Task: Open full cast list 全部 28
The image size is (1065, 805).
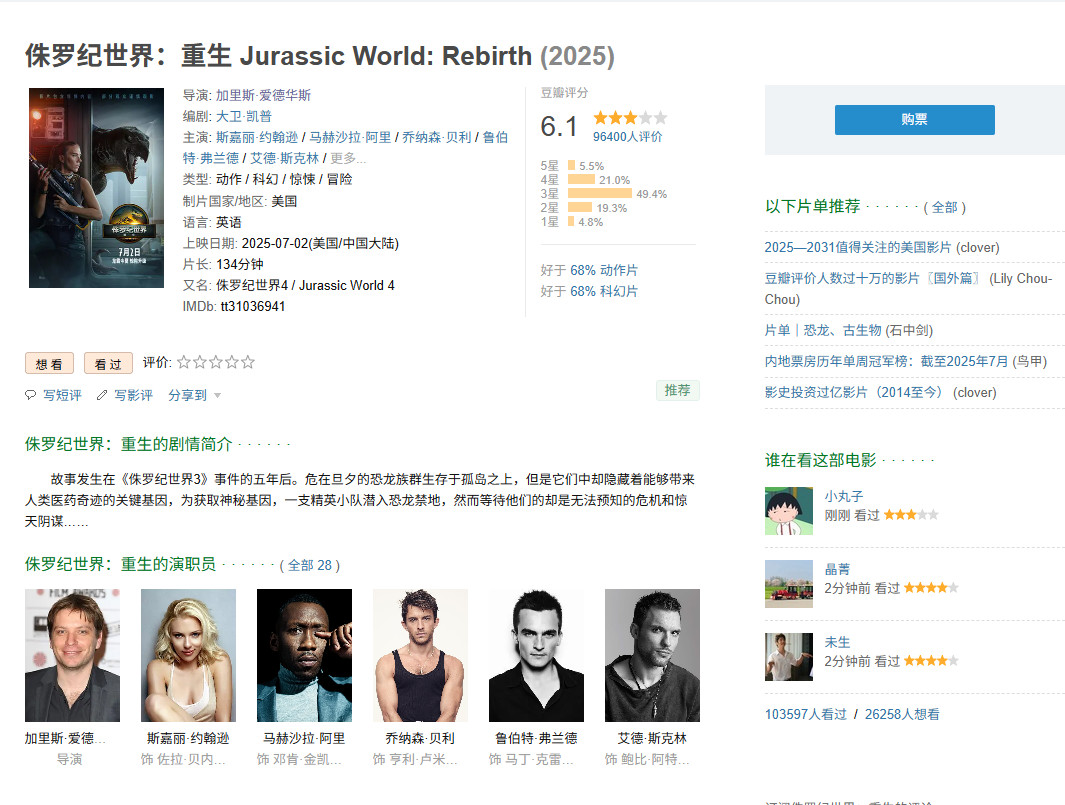Action: [310, 565]
